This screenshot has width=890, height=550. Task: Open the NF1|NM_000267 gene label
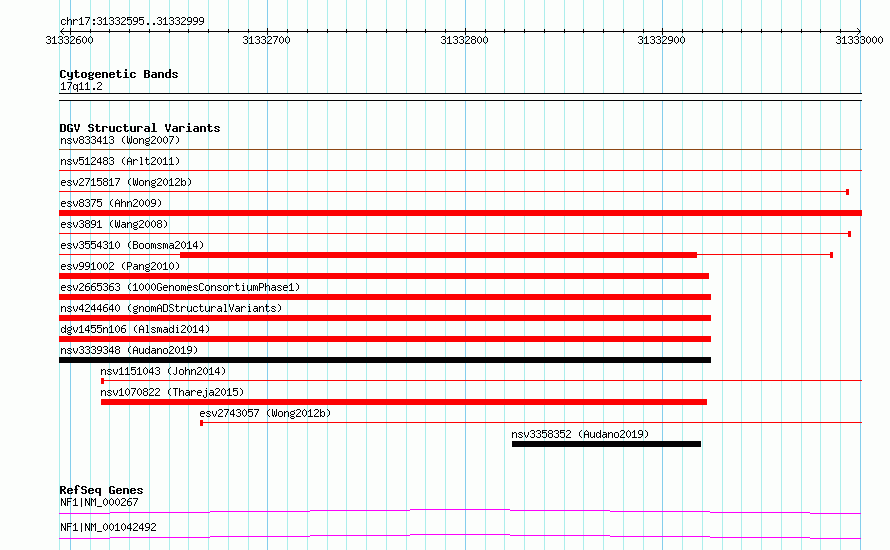99,502
